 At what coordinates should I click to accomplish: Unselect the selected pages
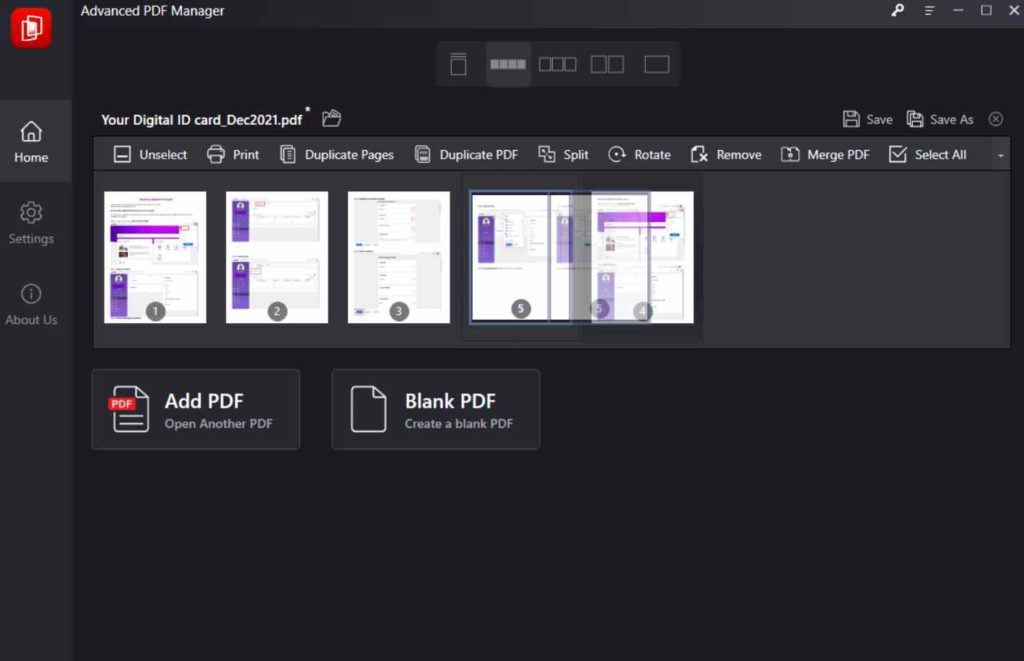click(x=150, y=155)
